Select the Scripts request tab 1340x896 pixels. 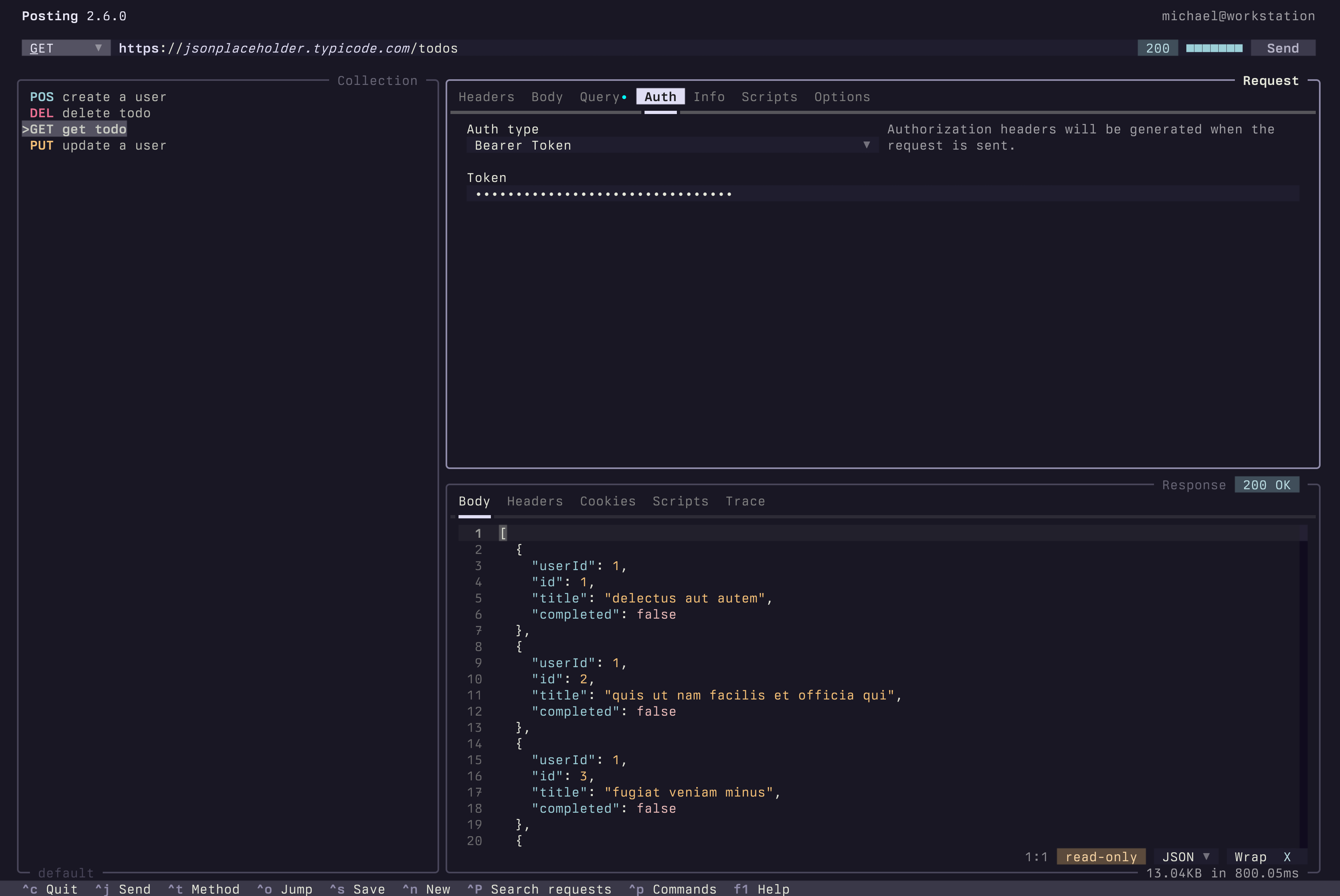(769, 97)
